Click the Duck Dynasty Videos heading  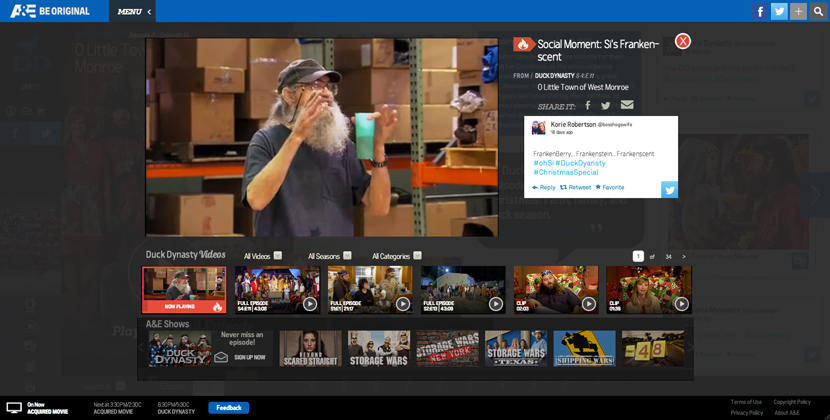tap(185, 255)
